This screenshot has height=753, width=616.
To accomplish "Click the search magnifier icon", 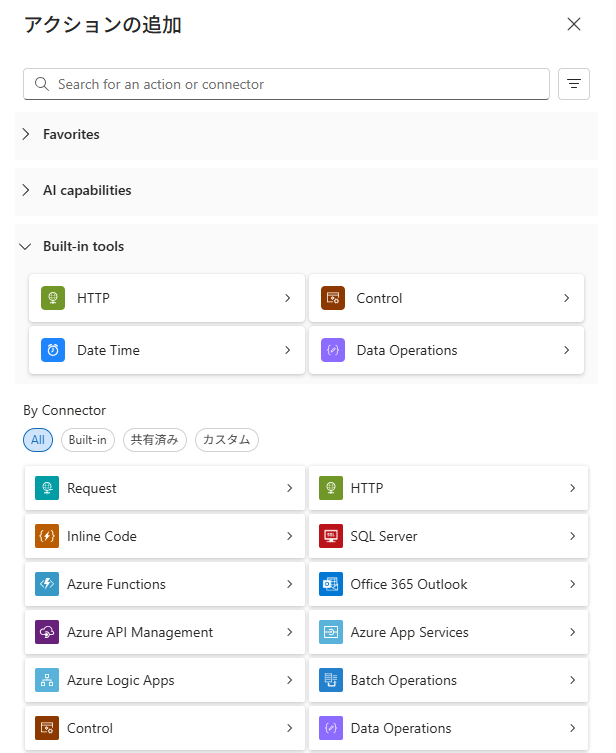I will (42, 84).
